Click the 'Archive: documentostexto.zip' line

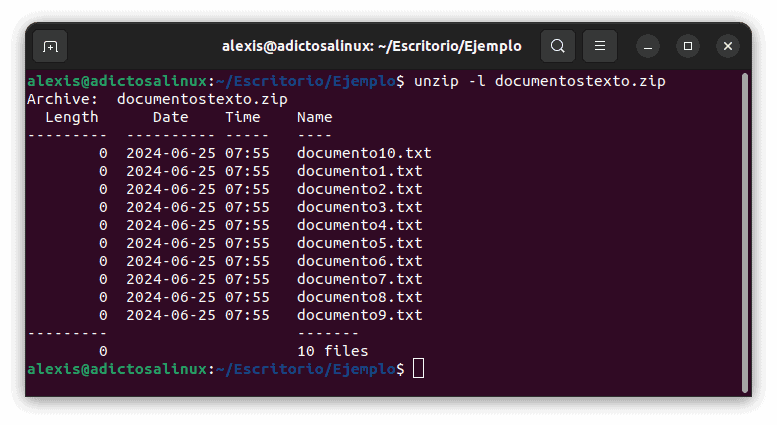157,99
